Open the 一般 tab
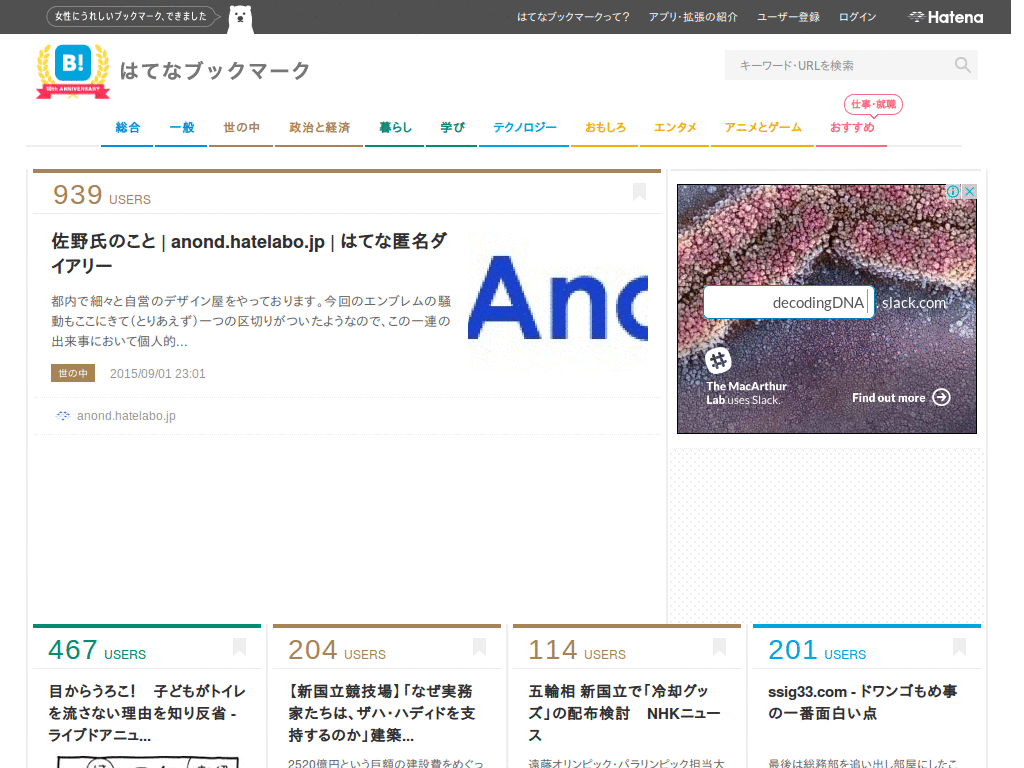The height and width of the screenshot is (768, 1024). [x=182, y=127]
